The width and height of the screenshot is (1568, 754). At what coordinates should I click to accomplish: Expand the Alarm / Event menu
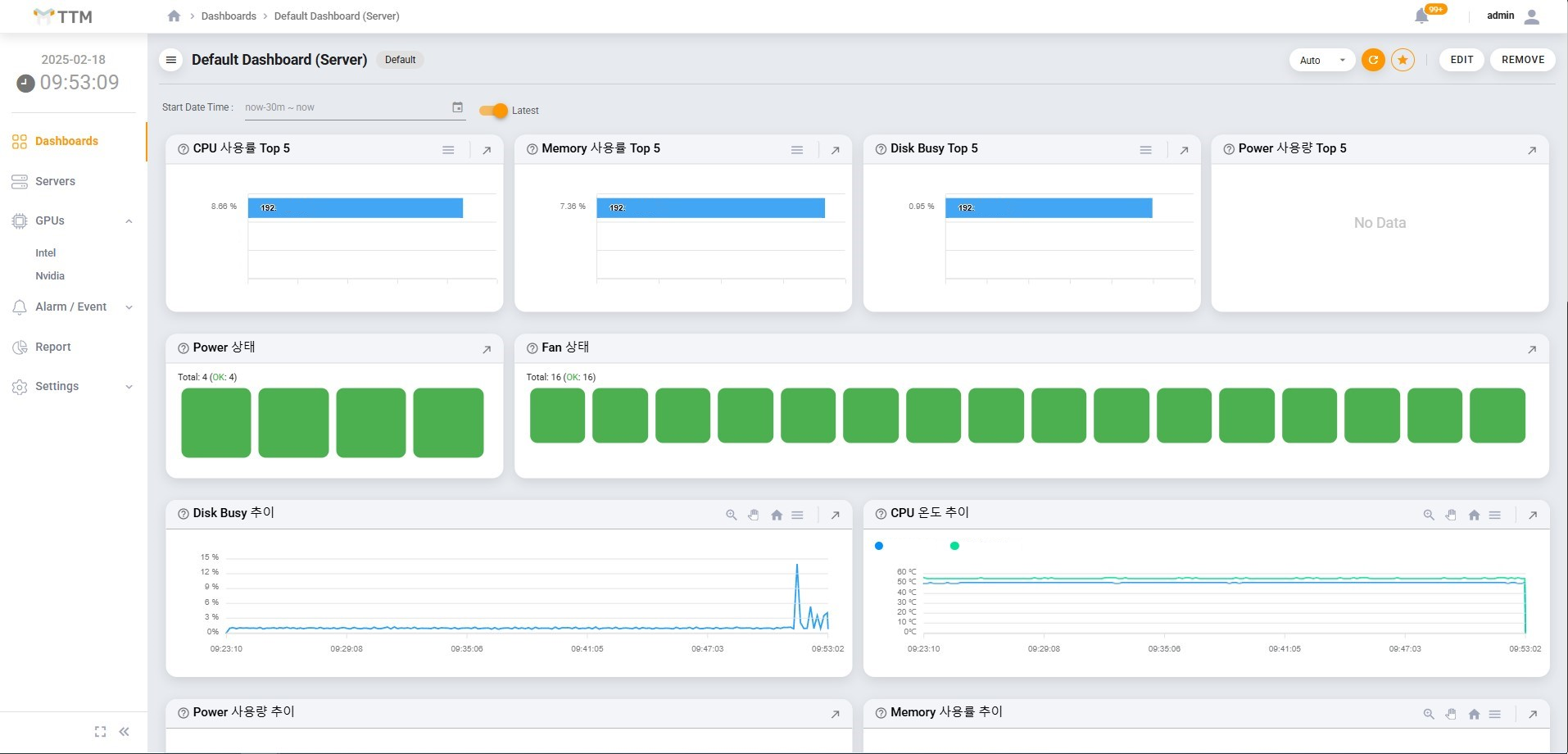click(x=72, y=307)
